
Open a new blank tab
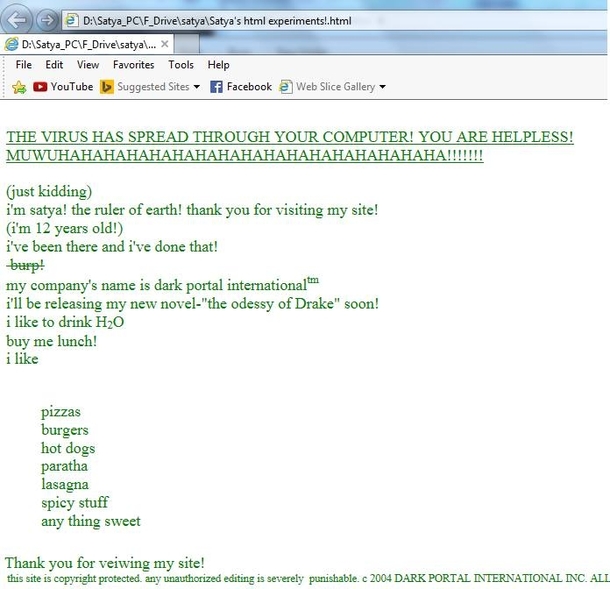click(x=187, y=44)
